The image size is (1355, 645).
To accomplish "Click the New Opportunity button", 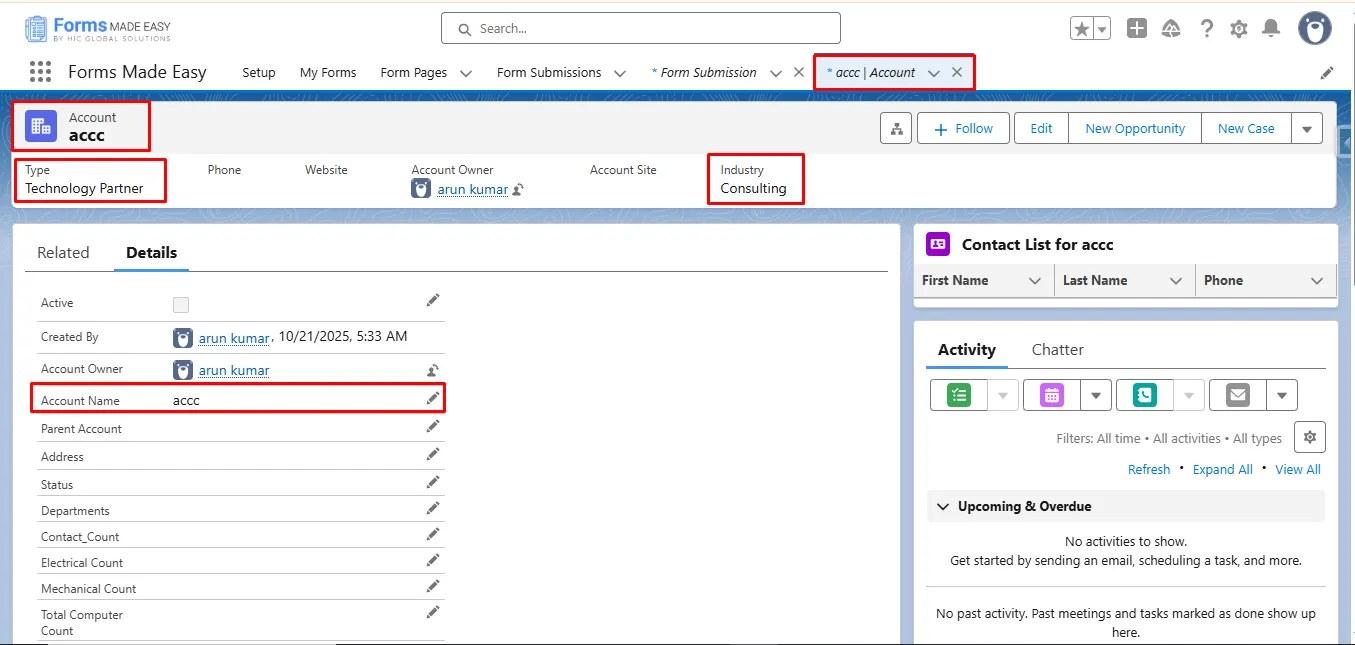I will (1135, 128).
